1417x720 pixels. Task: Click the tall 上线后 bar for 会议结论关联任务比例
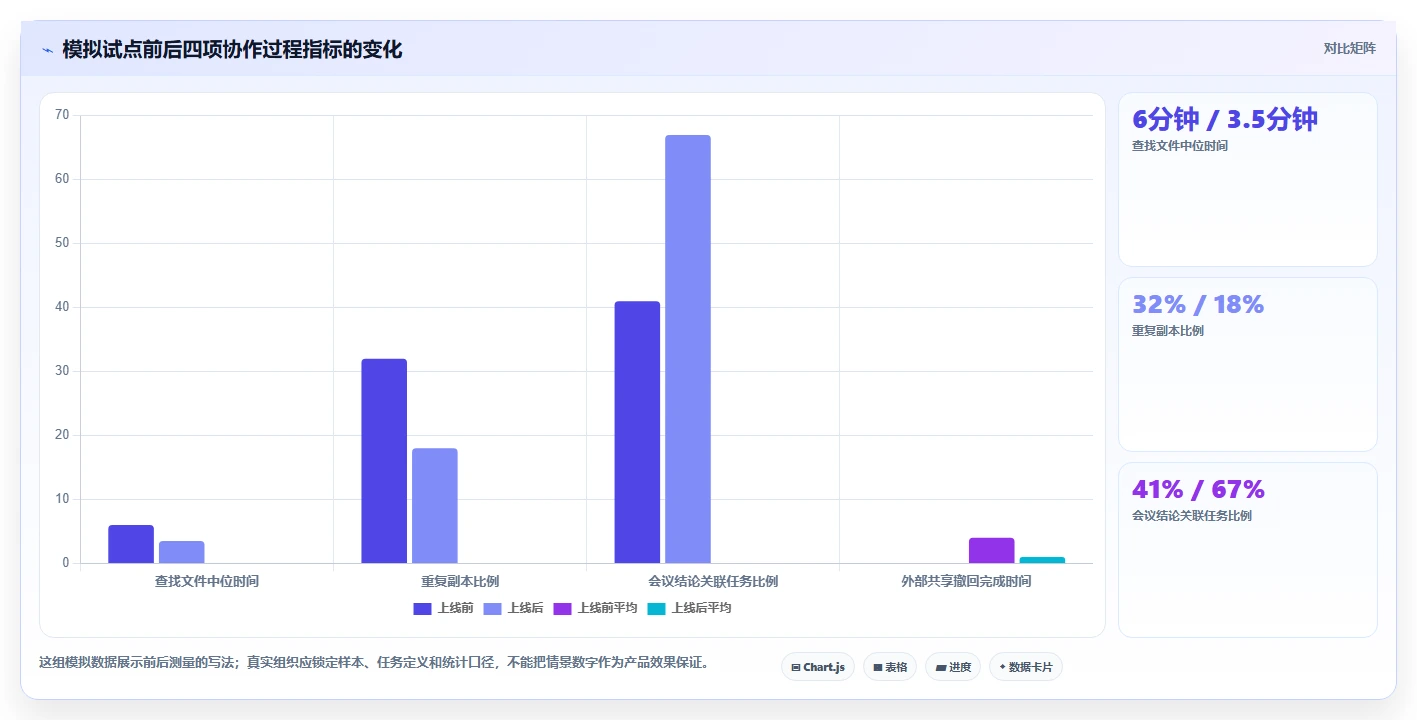pos(688,349)
